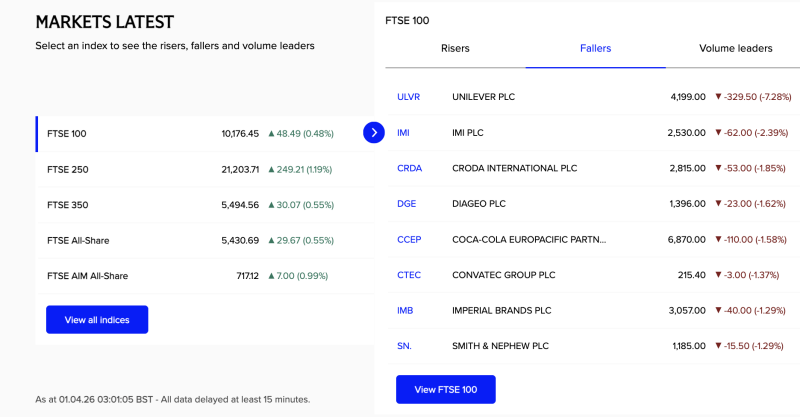Click FTSE 250 value 21,203.71

tap(240, 169)
